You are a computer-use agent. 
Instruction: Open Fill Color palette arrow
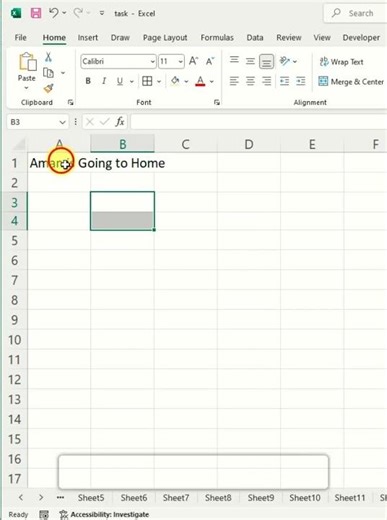tap(186, 81)
